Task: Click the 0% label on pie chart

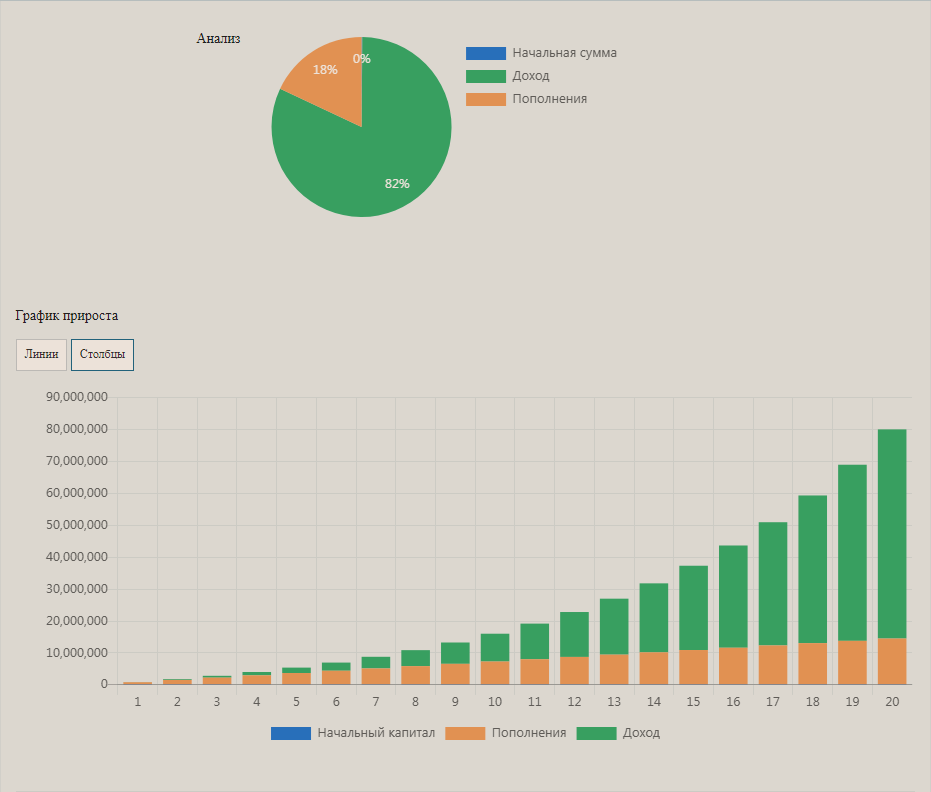Action: pyautogui.click(x=362, y=59)
